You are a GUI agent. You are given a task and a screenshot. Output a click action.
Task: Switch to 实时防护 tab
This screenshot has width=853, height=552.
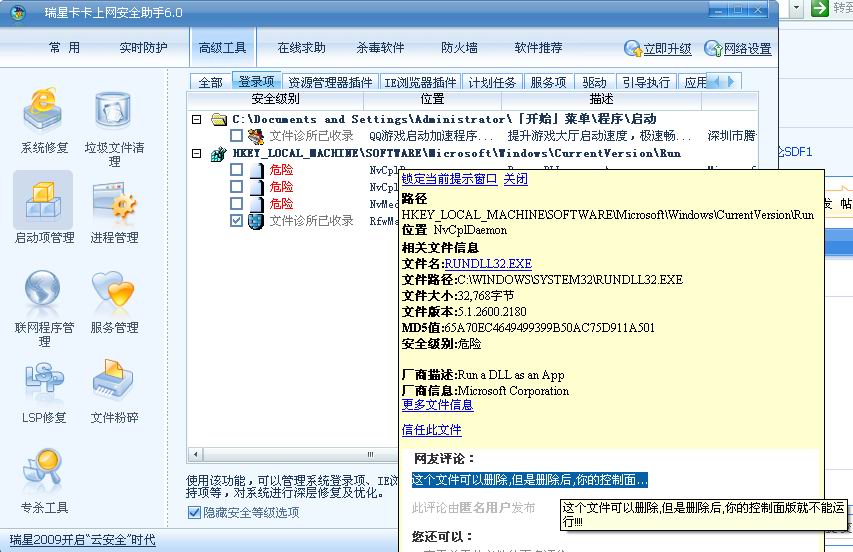click(143, 48)
